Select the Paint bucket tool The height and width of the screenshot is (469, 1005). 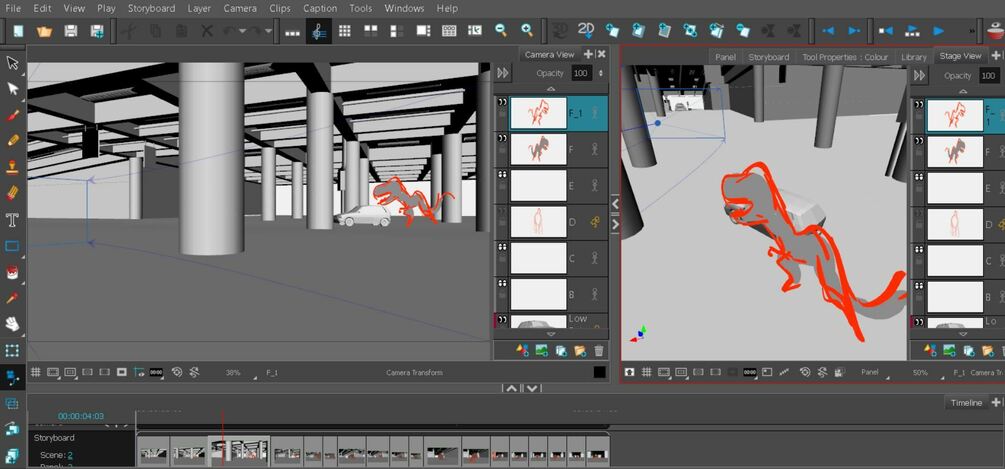coord(12,272)
